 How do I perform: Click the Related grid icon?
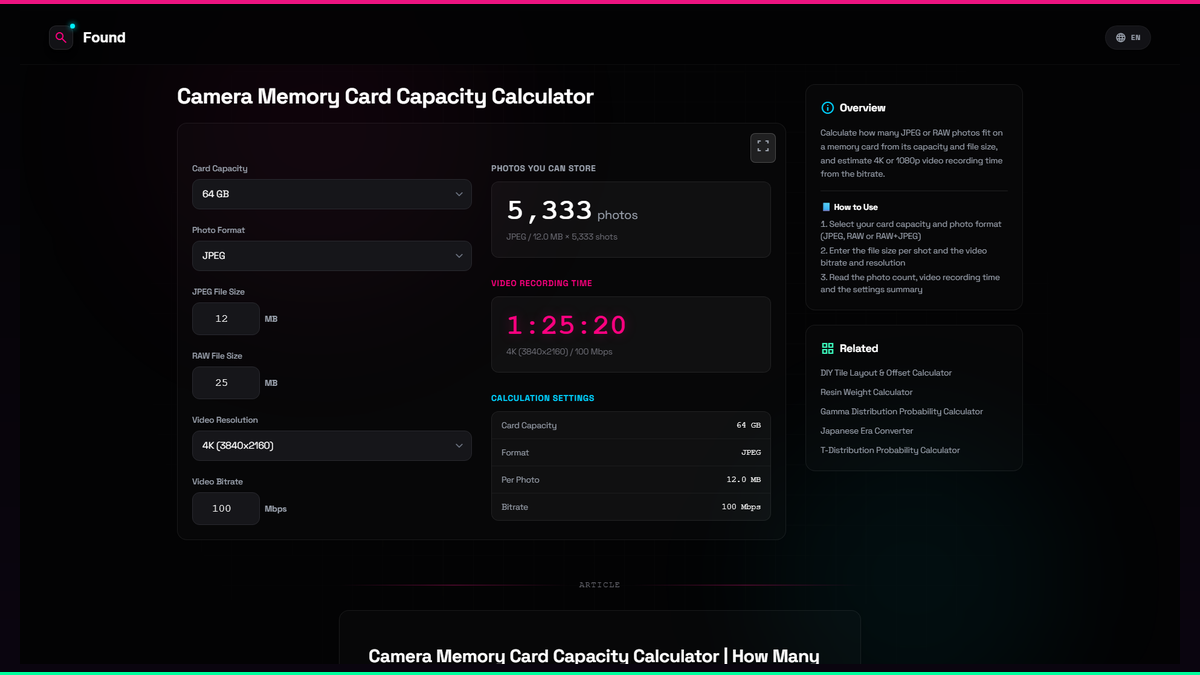pos(827,349)
